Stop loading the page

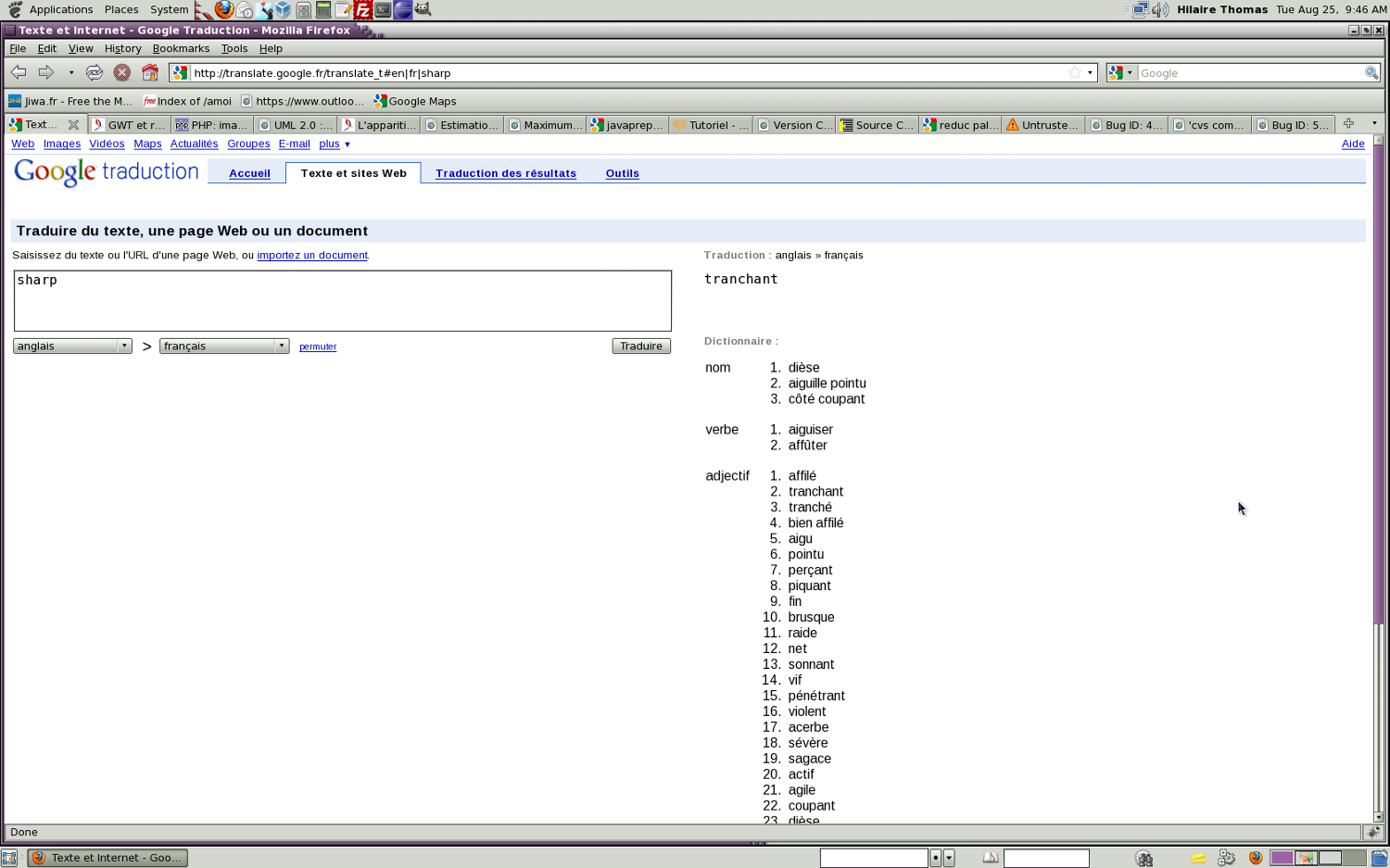tap(121, 72)
